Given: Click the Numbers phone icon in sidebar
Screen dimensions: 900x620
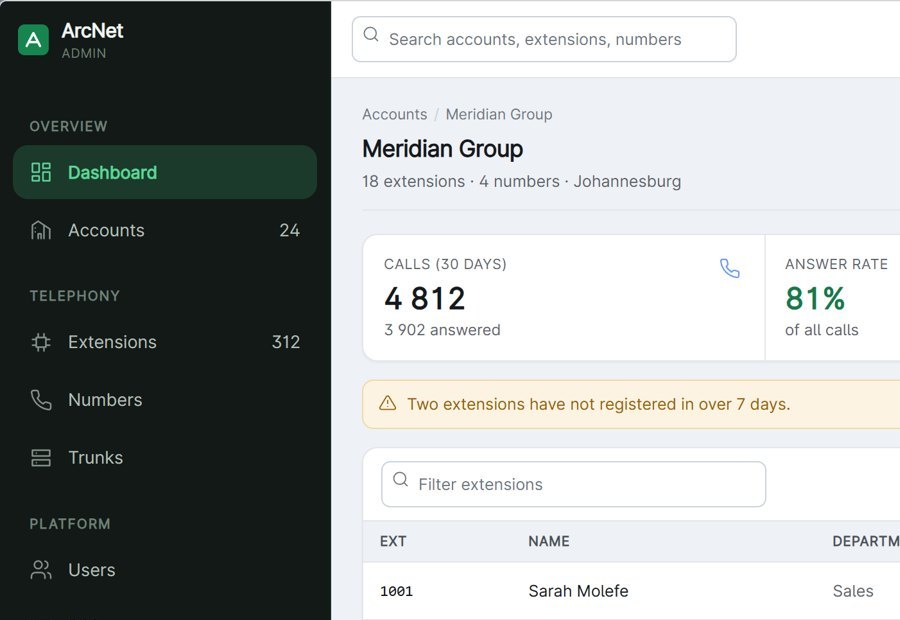Looking at the screenshot, I should click(x=41, y=400).
